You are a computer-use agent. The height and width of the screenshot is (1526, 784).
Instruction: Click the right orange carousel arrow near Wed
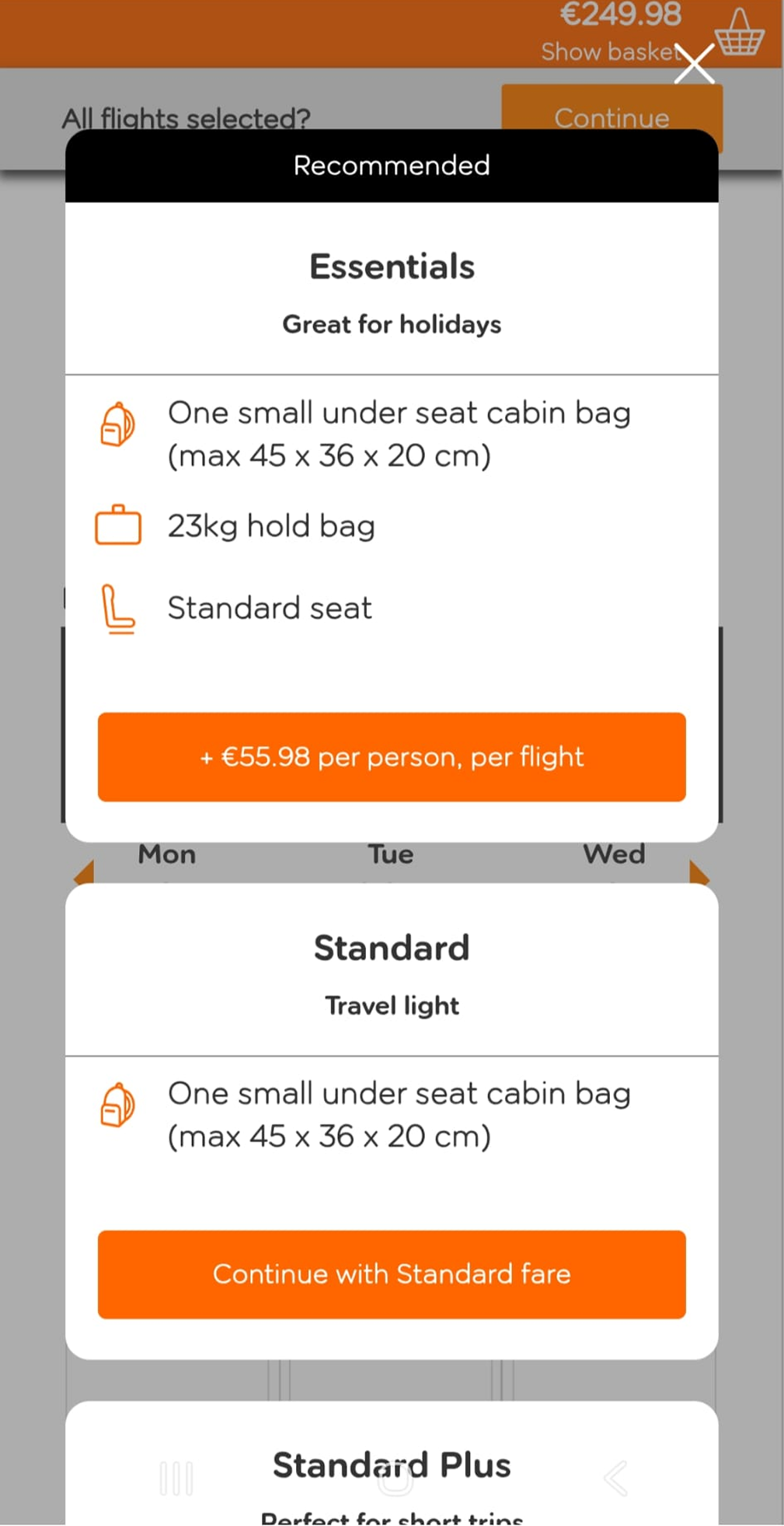(699, 872)
